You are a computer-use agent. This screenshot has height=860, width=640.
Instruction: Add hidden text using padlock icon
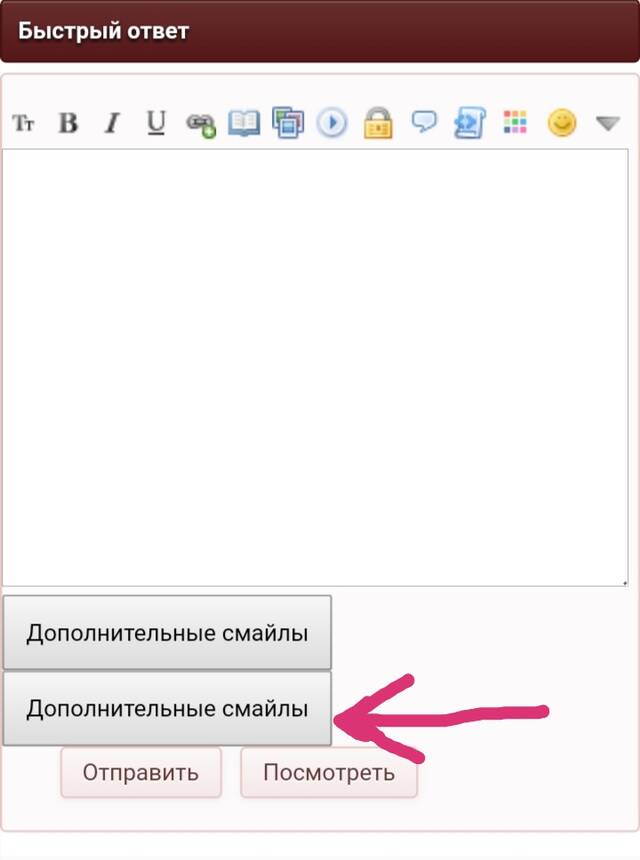tap(378, 123)
